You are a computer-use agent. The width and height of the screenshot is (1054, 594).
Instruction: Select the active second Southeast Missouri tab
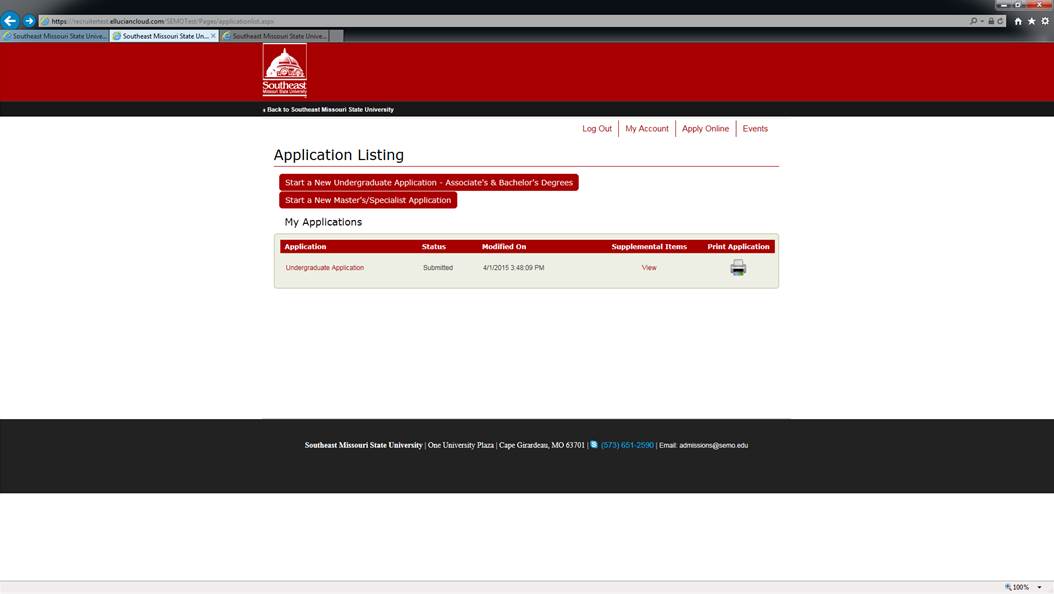(164, 36)
